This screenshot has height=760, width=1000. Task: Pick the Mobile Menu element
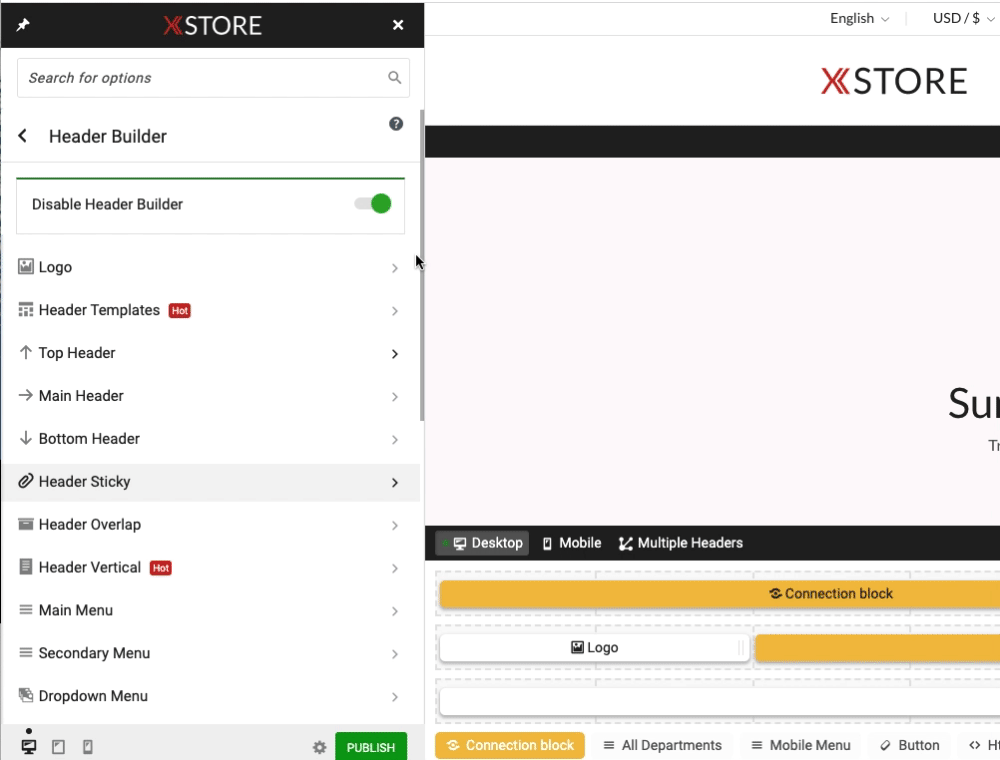pos(801,745)
